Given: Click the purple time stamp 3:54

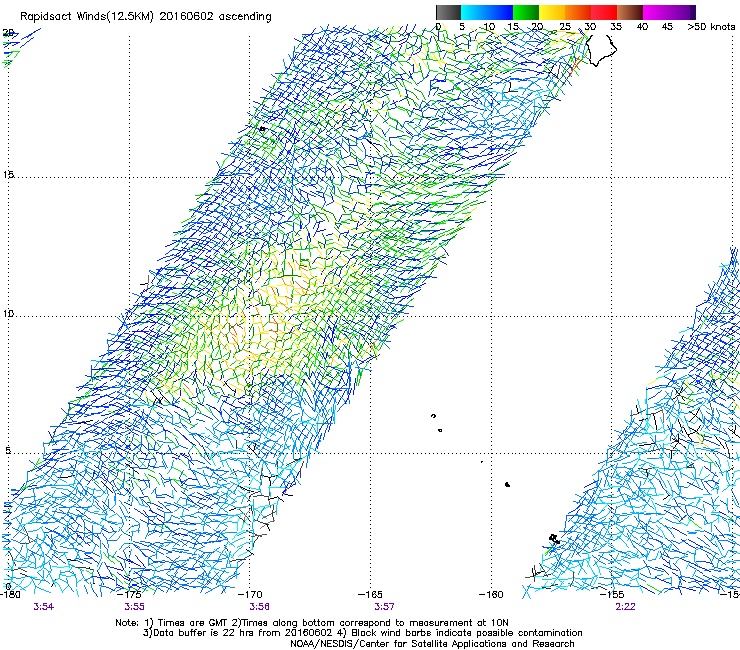Looking at the screenshot, I should [x=43, y=607].
